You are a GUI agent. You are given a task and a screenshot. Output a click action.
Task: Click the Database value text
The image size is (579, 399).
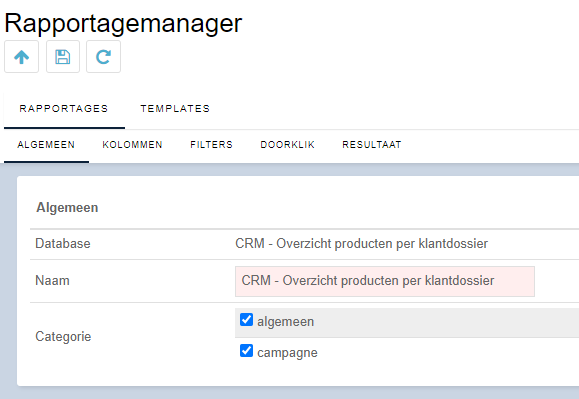tap(362, 244)
